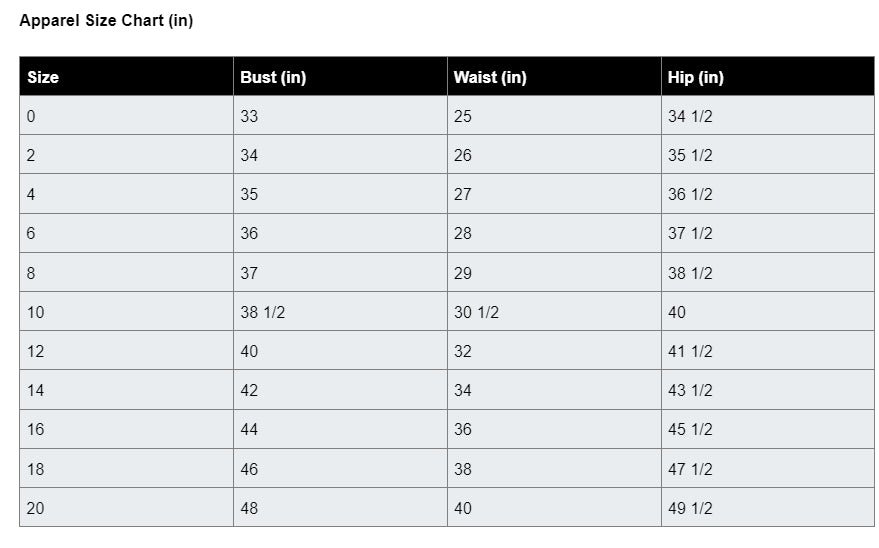Click bust value 42 cell
The image size is (879, 548).
click(x=249, y=390)
